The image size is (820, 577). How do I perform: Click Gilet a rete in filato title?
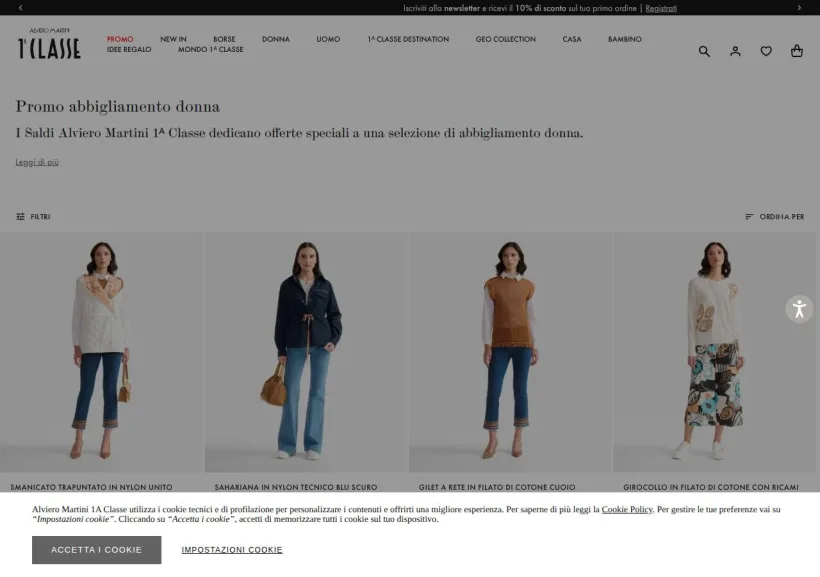pos(497,487)
